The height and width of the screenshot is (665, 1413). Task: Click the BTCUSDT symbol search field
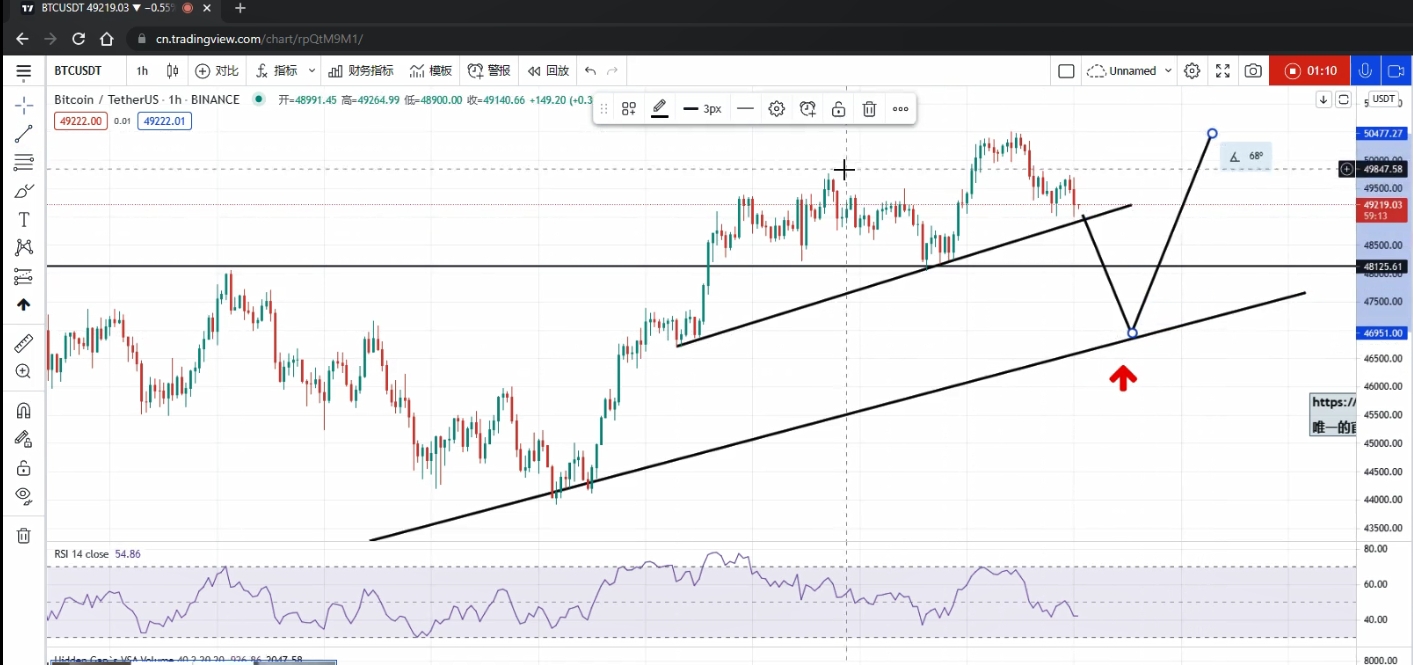[78, 71]
